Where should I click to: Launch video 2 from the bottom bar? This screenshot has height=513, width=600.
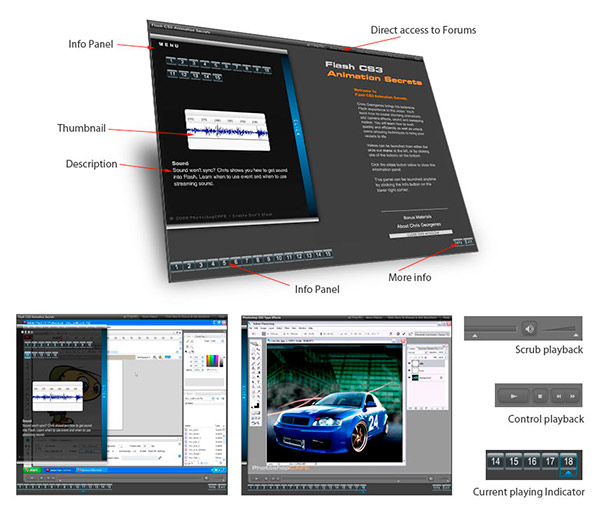point(188,265)
